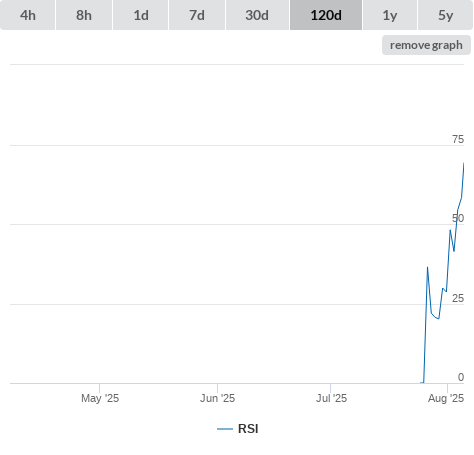Click the Jul '25 axis label
The image size is (474, 455).
coord(331,398)
